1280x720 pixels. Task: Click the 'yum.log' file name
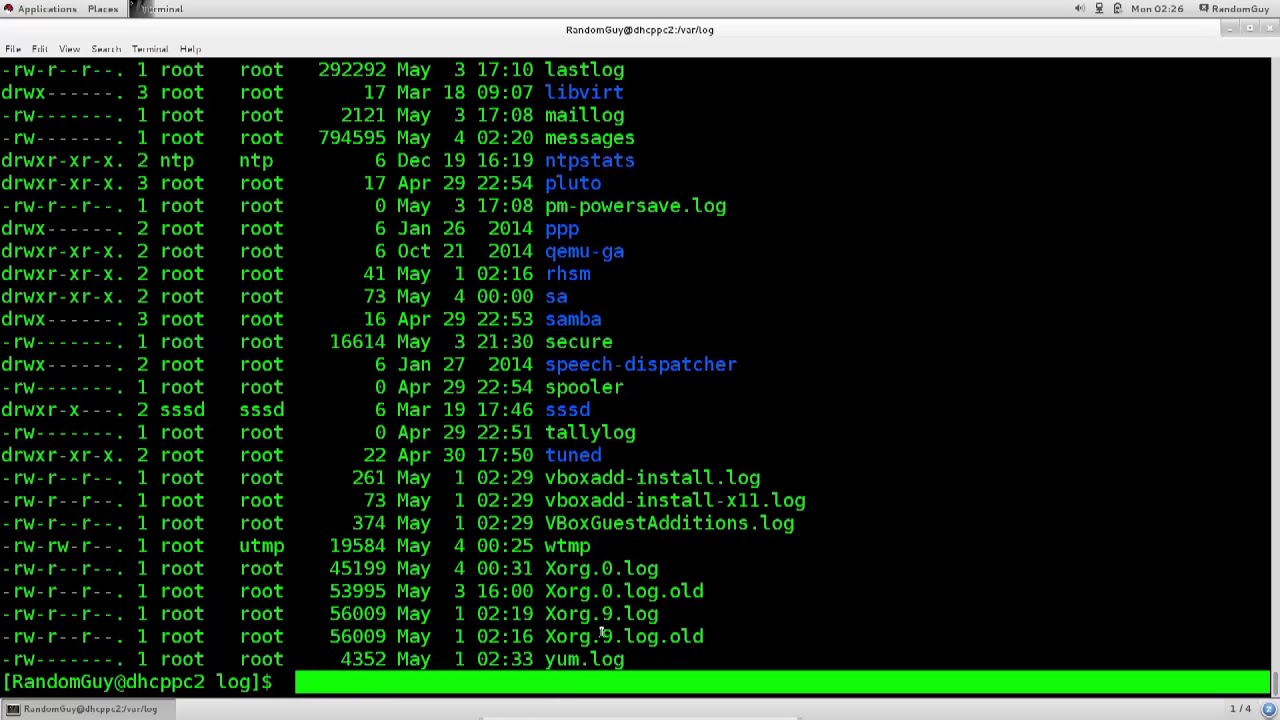tap(584, 660)
